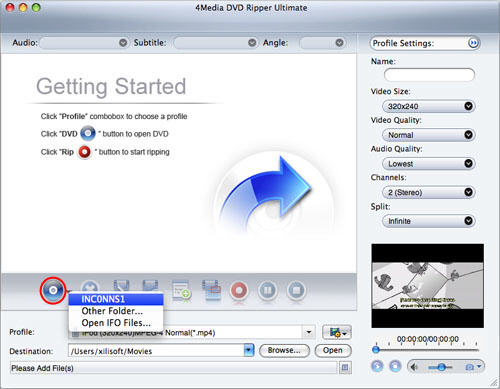Expand Profile Settings with double-arrow button
This screenshot has width=500, height=389.
click(x=473, y=43)
